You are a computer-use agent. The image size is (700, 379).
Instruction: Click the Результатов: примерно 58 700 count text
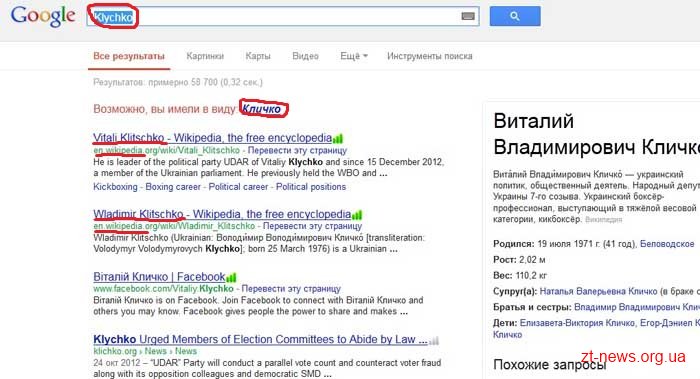[178, 82]
